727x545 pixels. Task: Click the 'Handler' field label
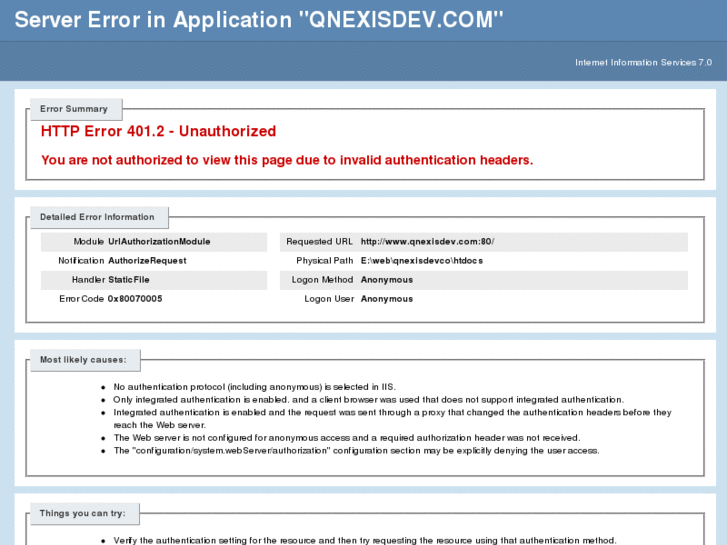(x=89, y=280)
